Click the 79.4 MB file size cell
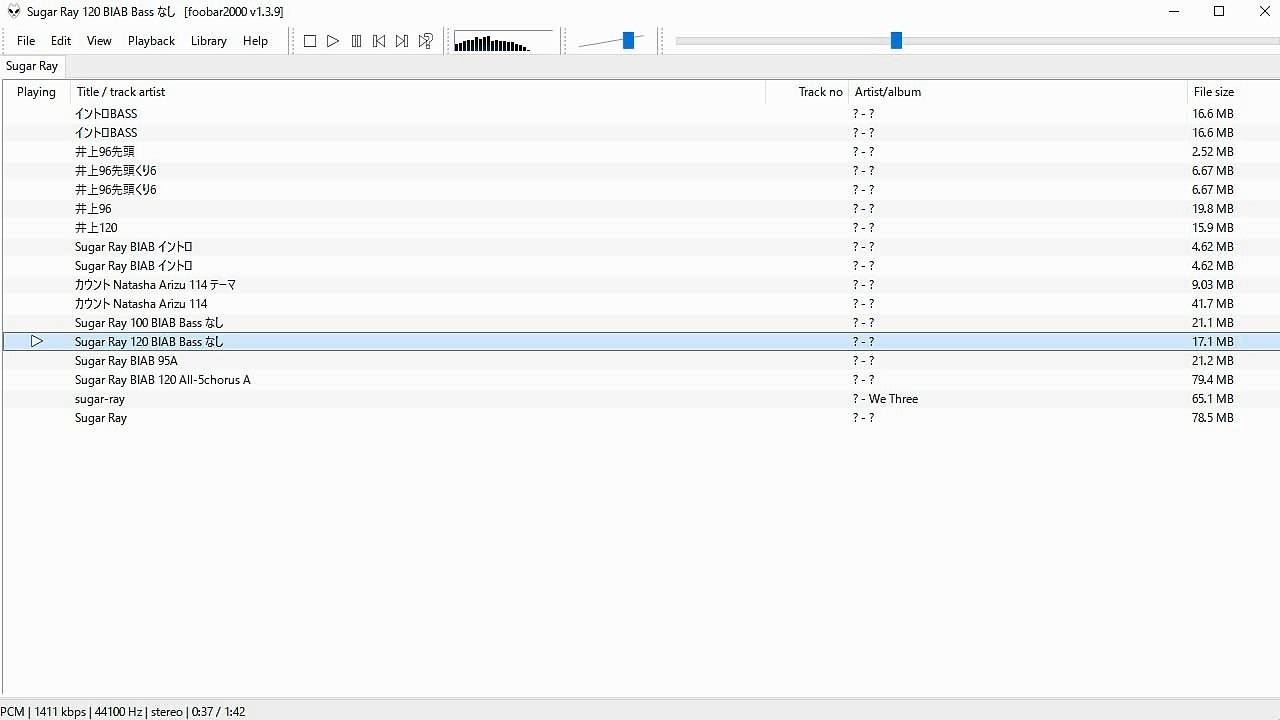This screenshot has height=720, width=1280. [x=1212, y=380]
